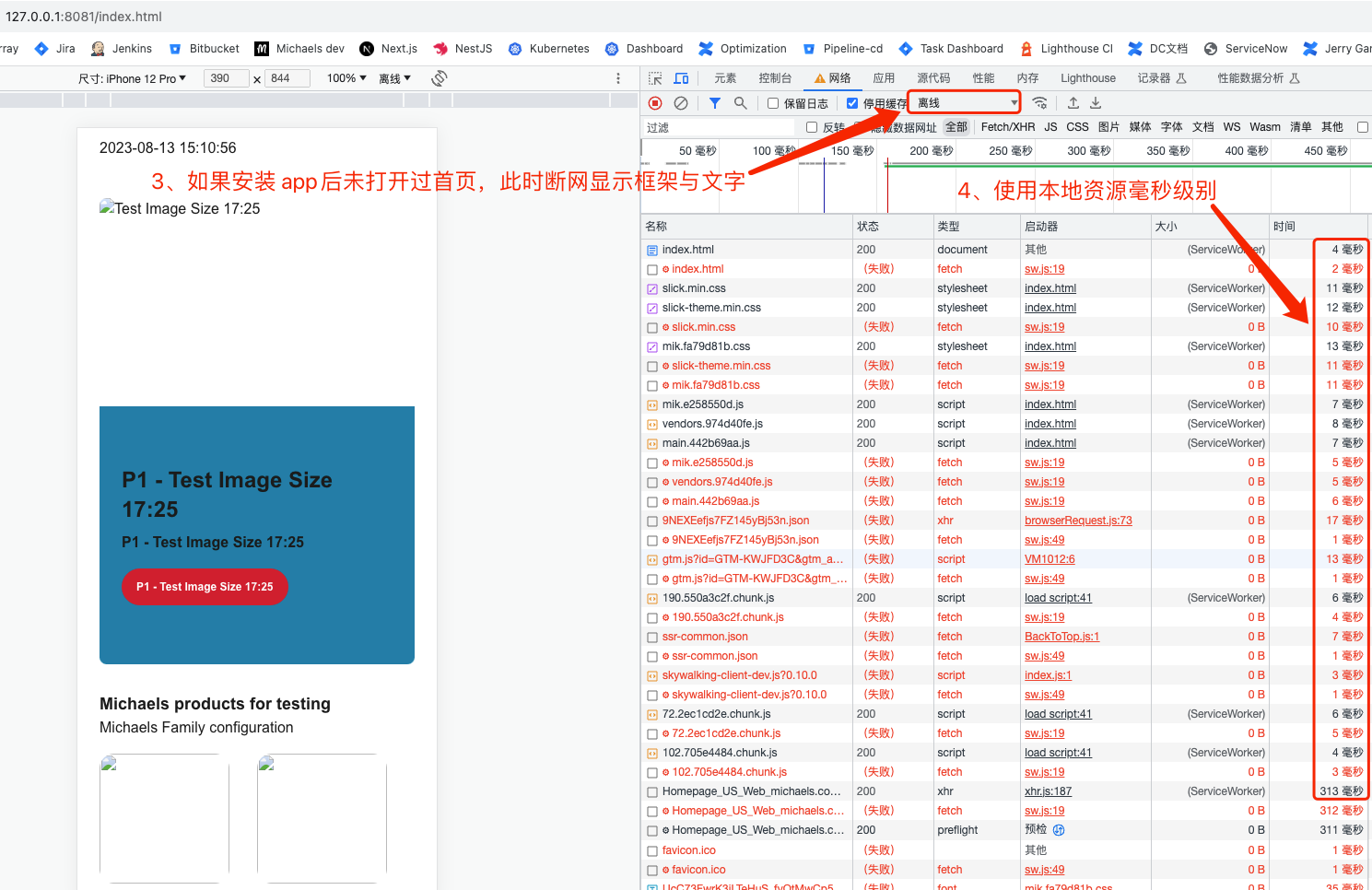The width and height of the screenshot is (1372, 890).
Task: Clear the network log
Action: coord(681,103)
